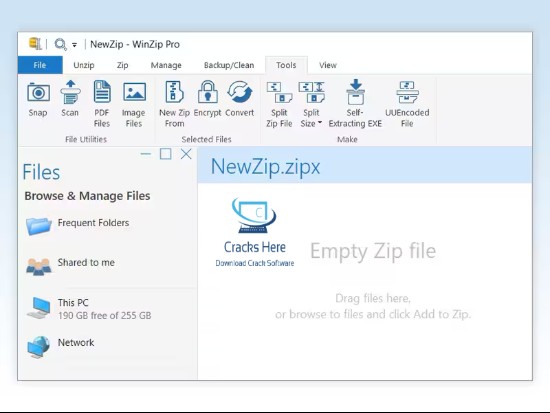Make a Self-Extracting EXE
This screenshot has width=550, height=413.
pyautogui.click(x=355, y=104)
